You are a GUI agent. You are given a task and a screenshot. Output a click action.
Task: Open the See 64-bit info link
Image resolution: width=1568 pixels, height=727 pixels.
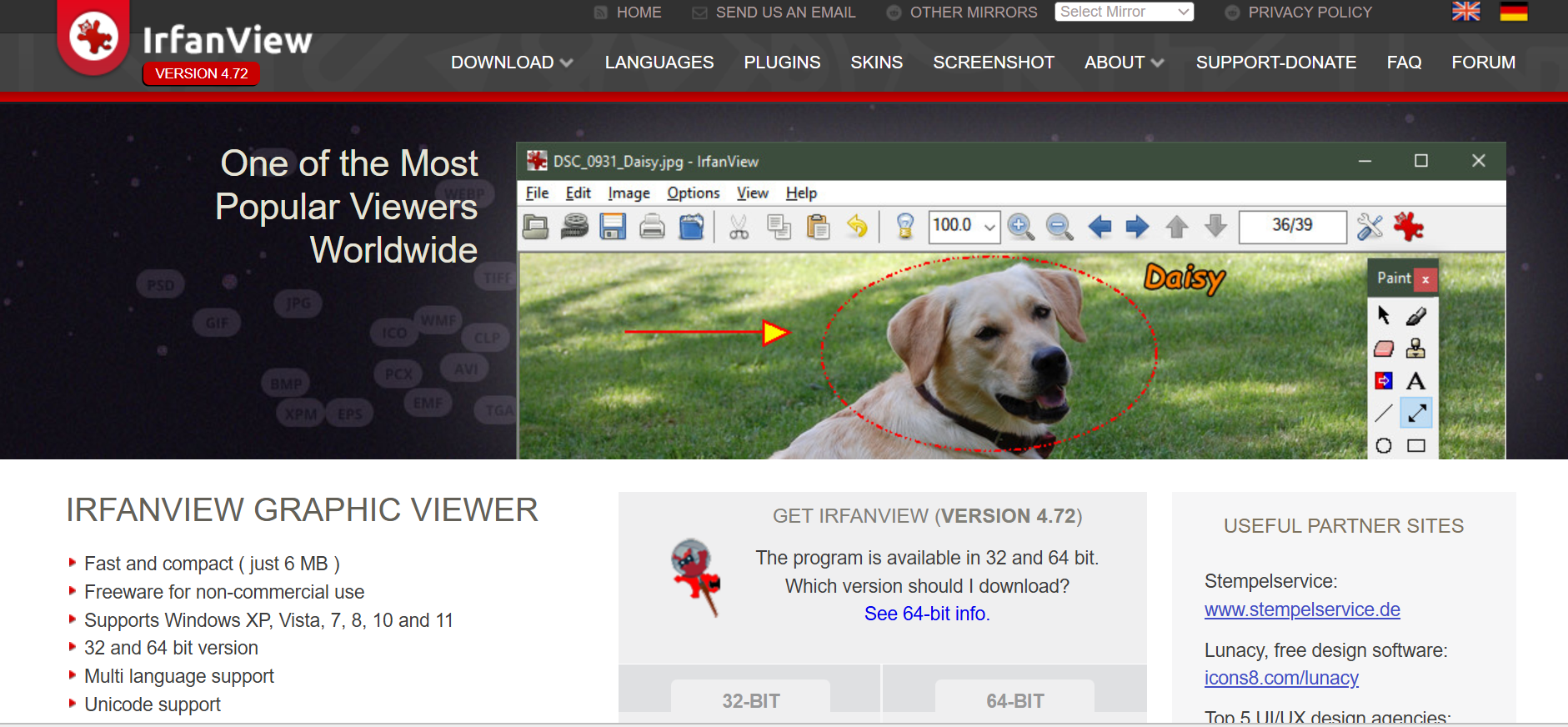pos(927,614)
